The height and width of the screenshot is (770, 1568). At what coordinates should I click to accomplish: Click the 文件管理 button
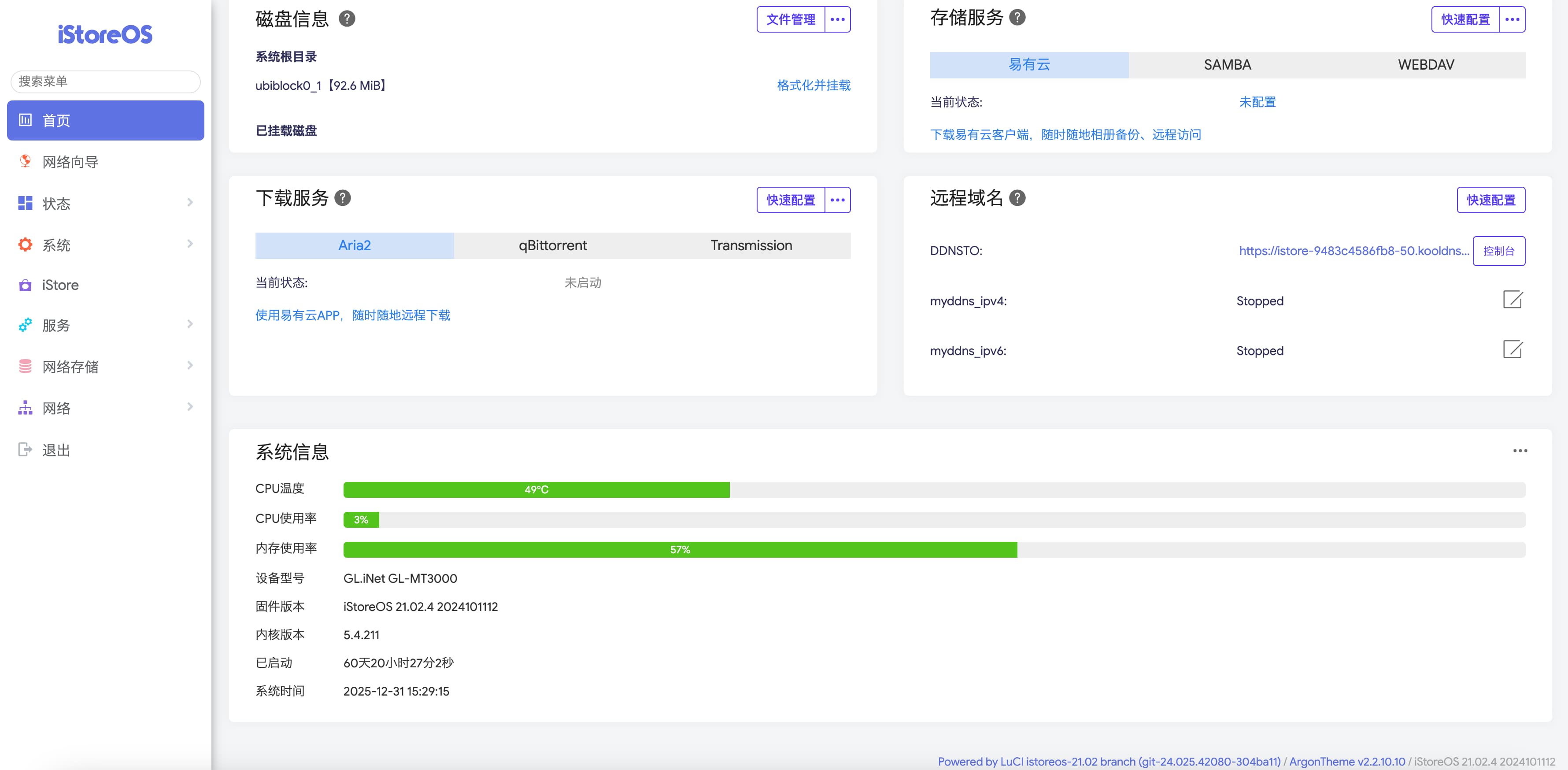(790, 19)
